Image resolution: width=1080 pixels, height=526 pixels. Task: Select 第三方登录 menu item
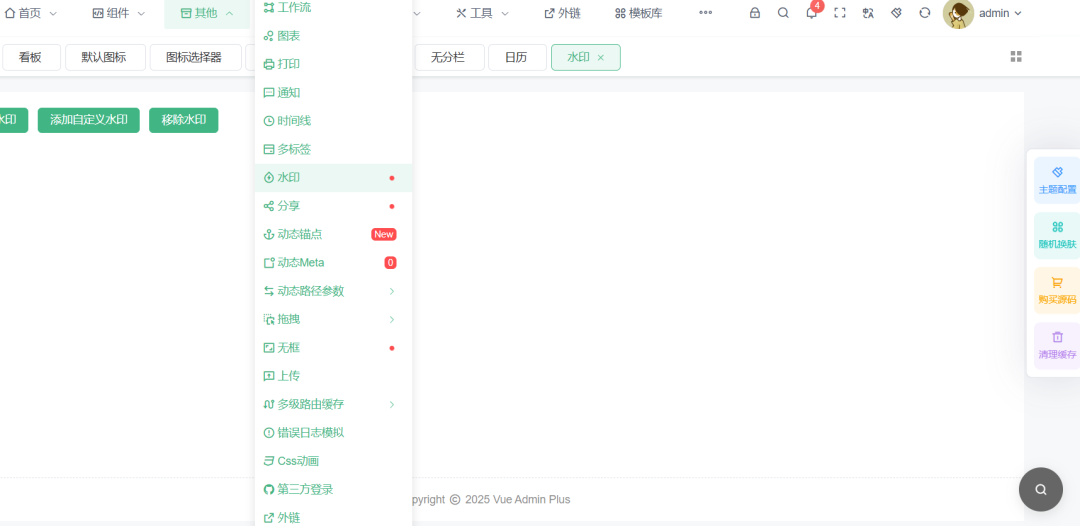click(333, 490)
